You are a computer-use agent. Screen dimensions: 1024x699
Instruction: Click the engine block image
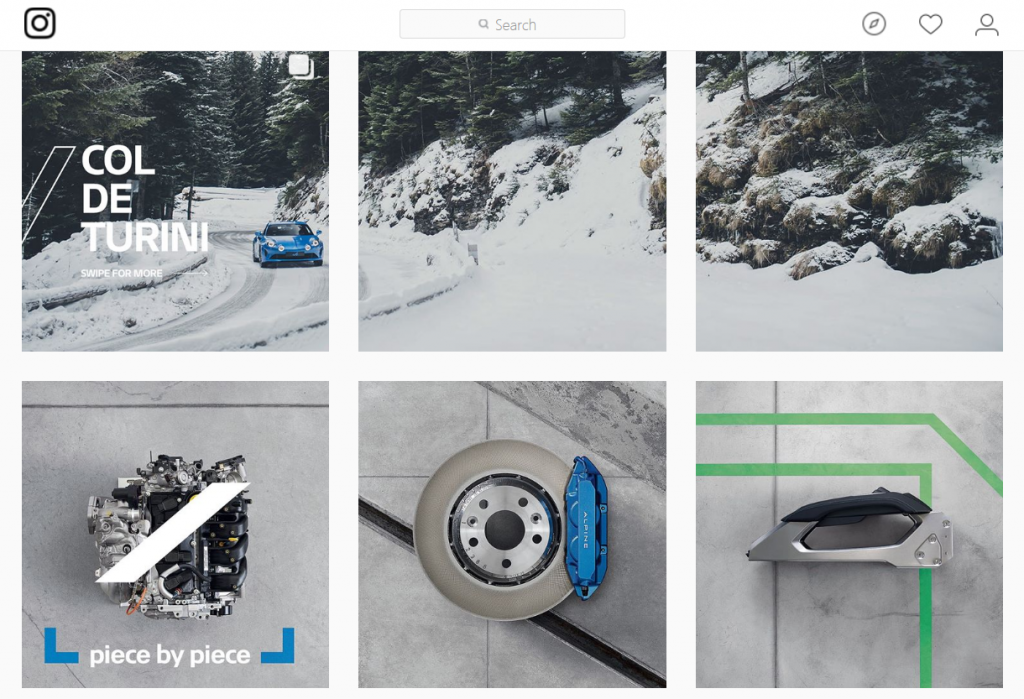point(170,534)
